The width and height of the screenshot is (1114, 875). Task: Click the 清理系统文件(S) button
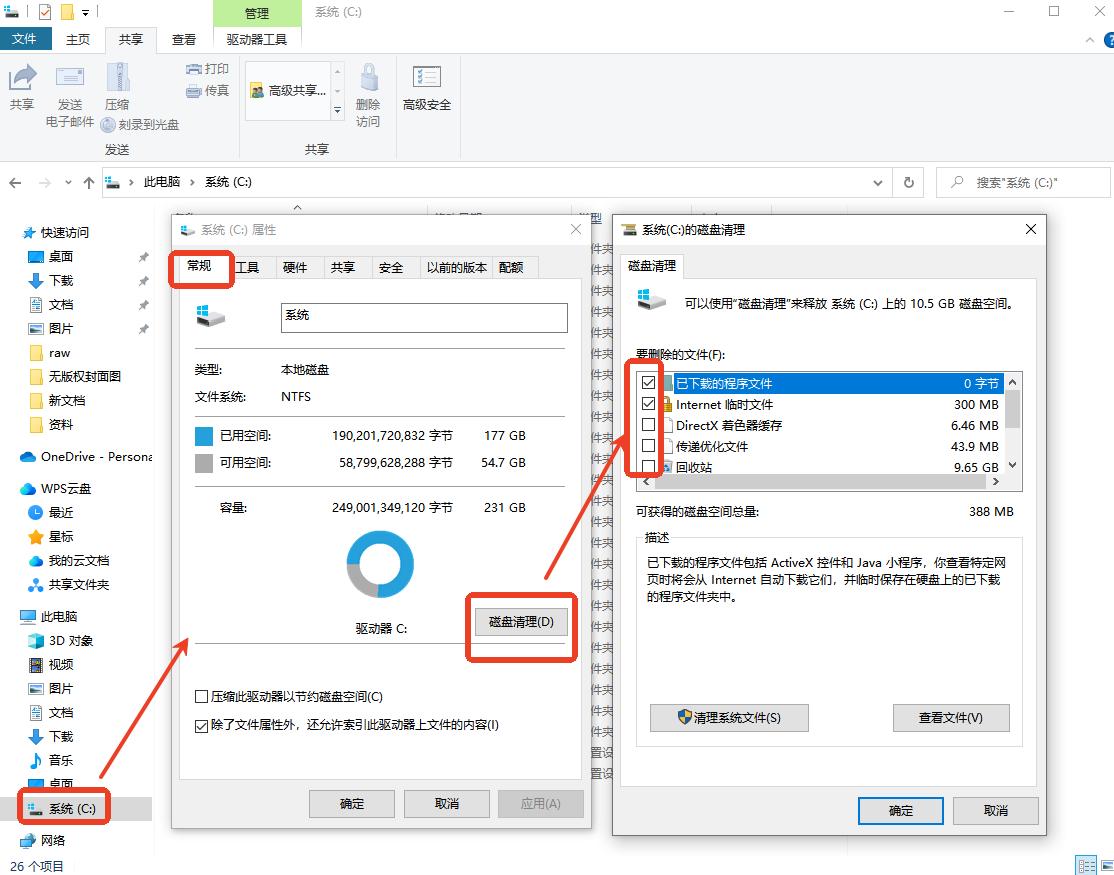click(728, 718)
